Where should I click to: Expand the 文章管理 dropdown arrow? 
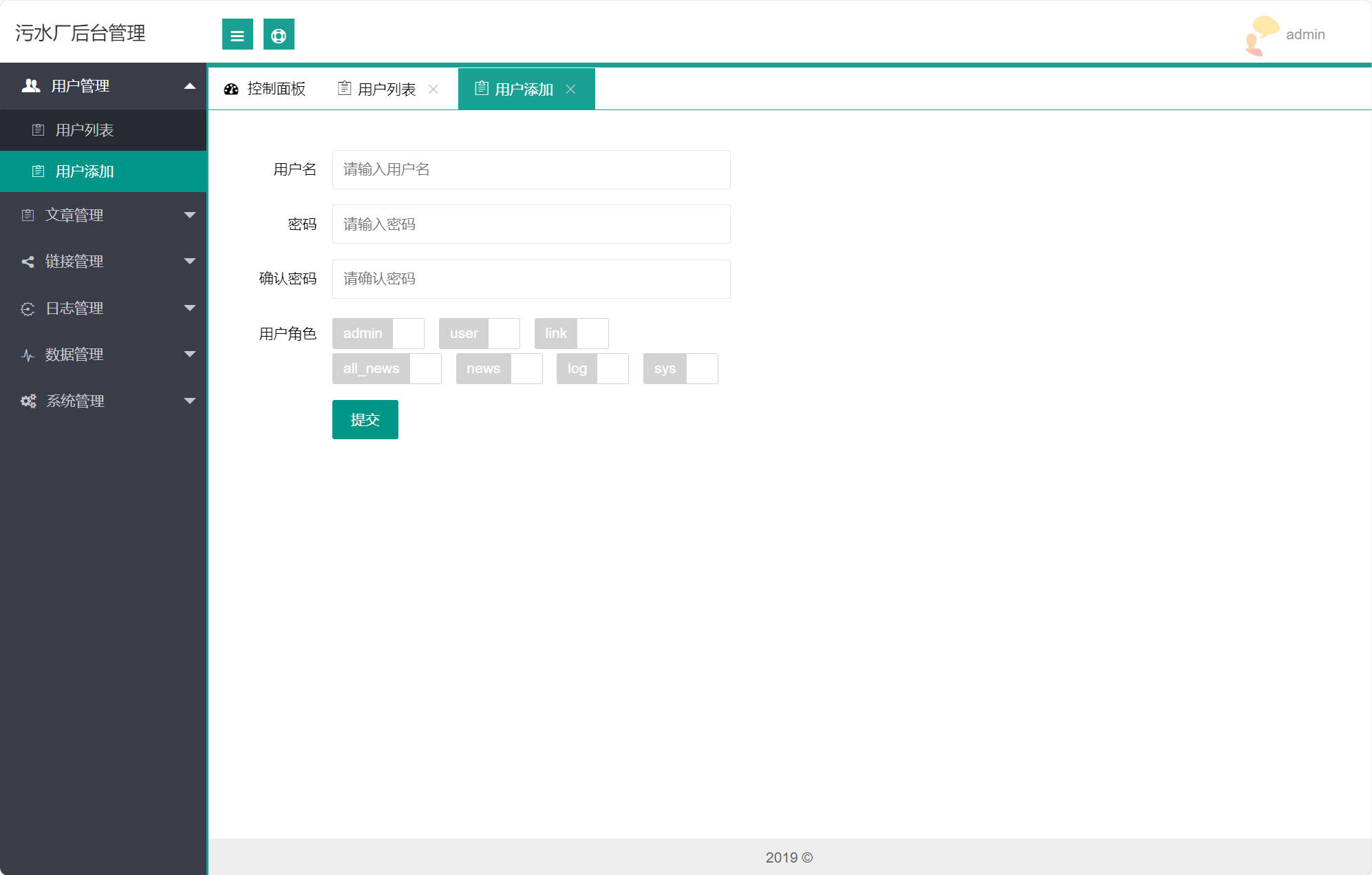point(190,215)
